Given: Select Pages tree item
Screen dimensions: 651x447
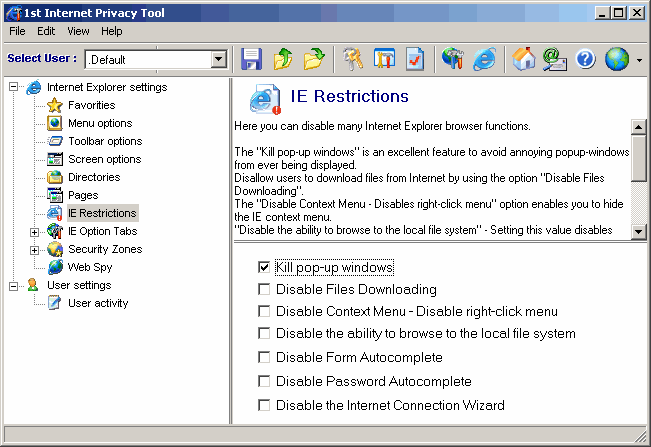Looking at the screenshot, I should (83, 195).
